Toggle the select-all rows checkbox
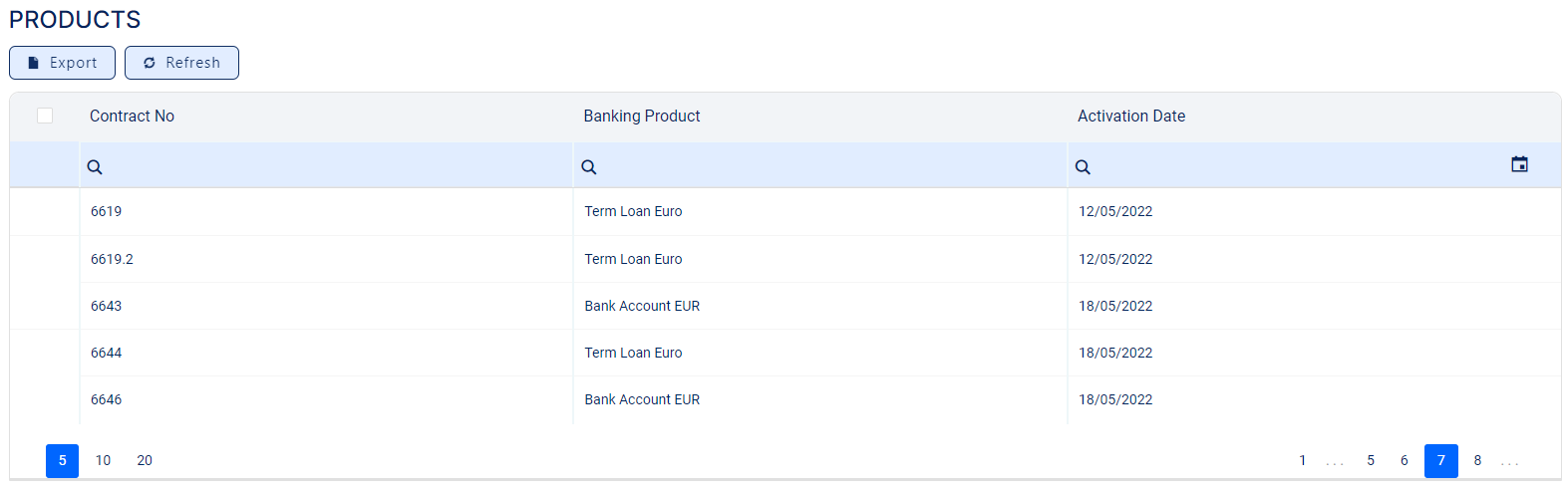Viewport: 1568px width, 489px height. click(x=45, y=116)
